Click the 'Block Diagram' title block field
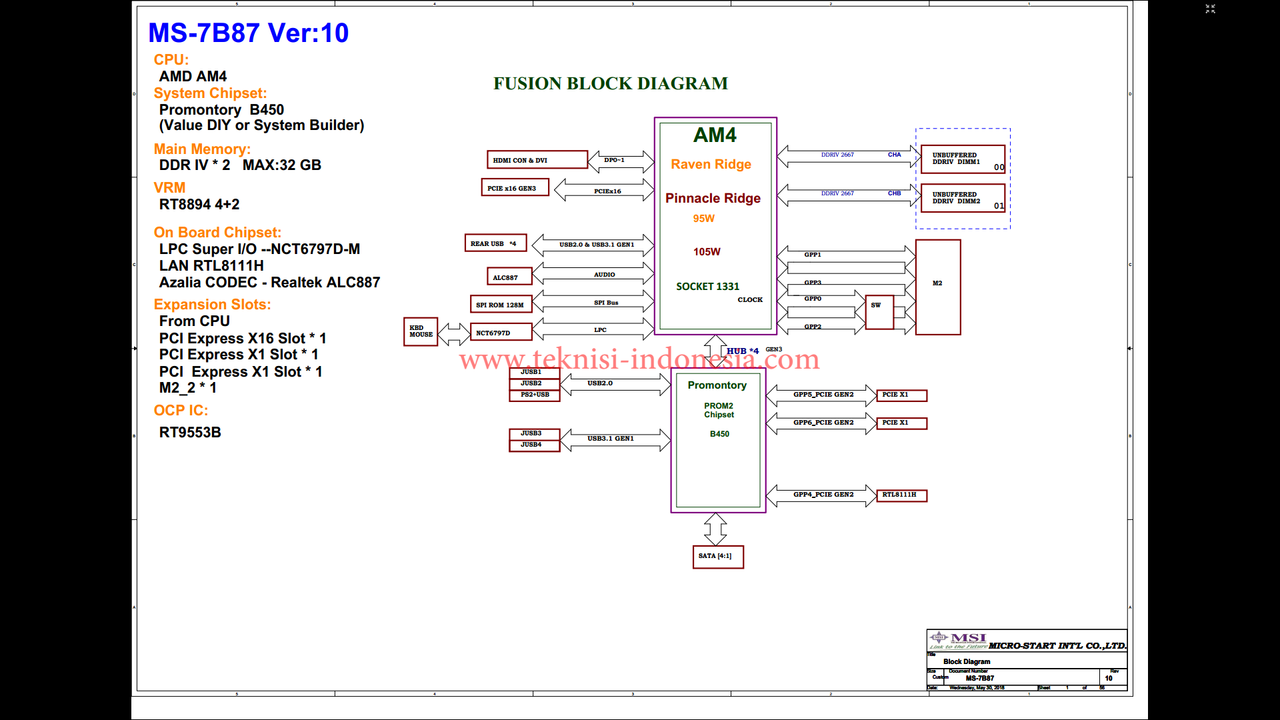 (x=967, y=662)
